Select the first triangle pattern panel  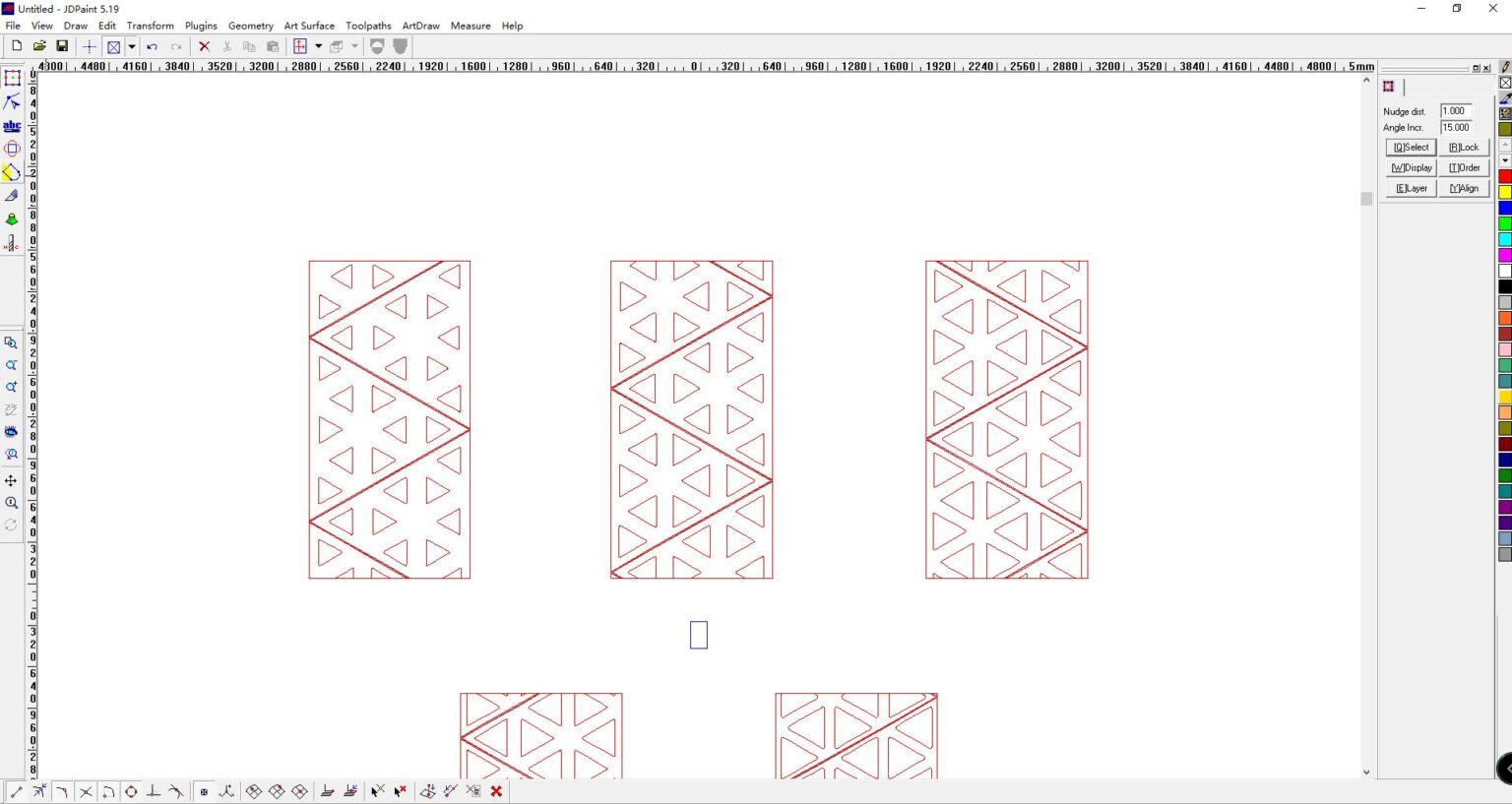click(390, 419)
